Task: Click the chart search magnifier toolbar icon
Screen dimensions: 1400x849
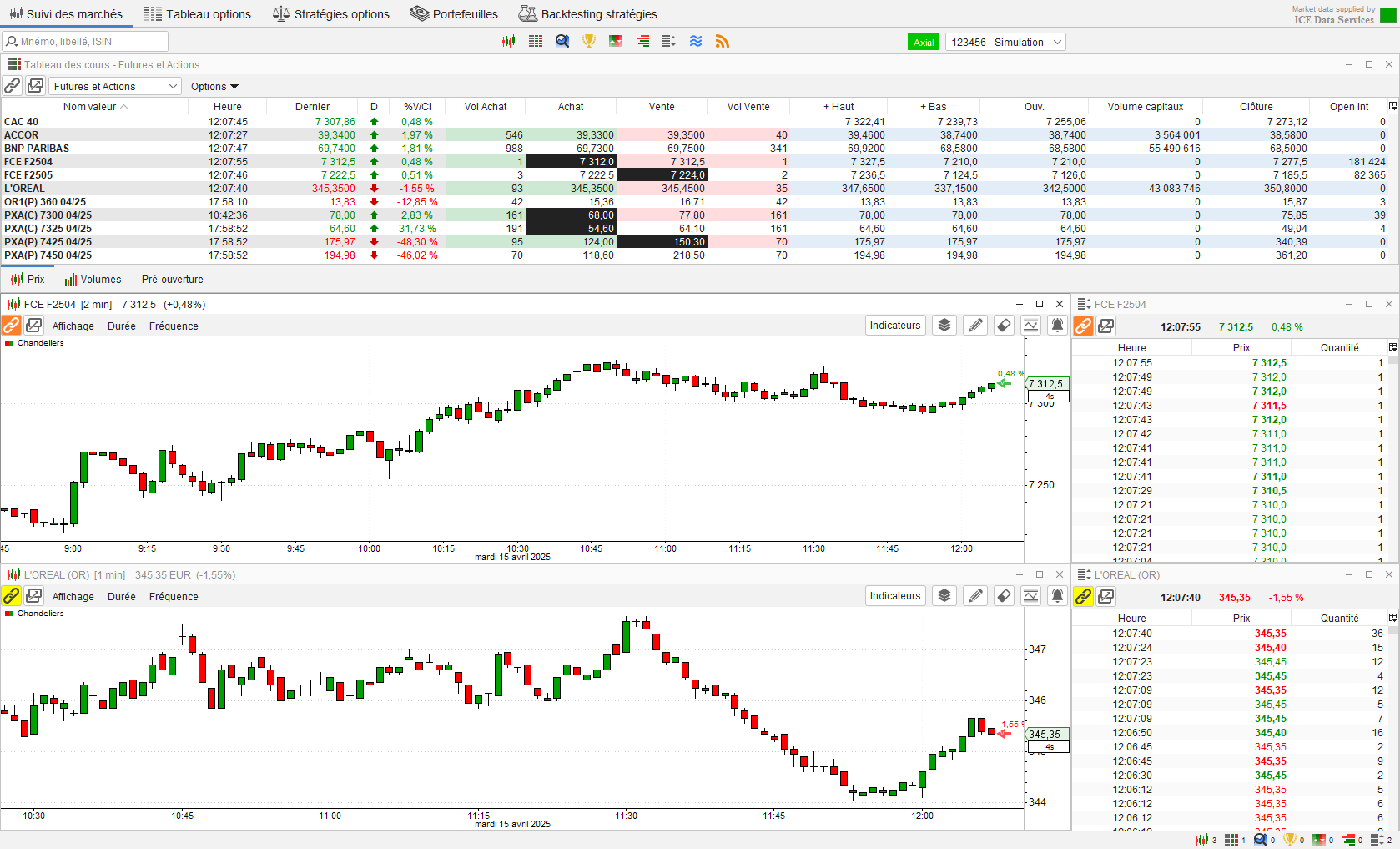Action: coord(562,42)
